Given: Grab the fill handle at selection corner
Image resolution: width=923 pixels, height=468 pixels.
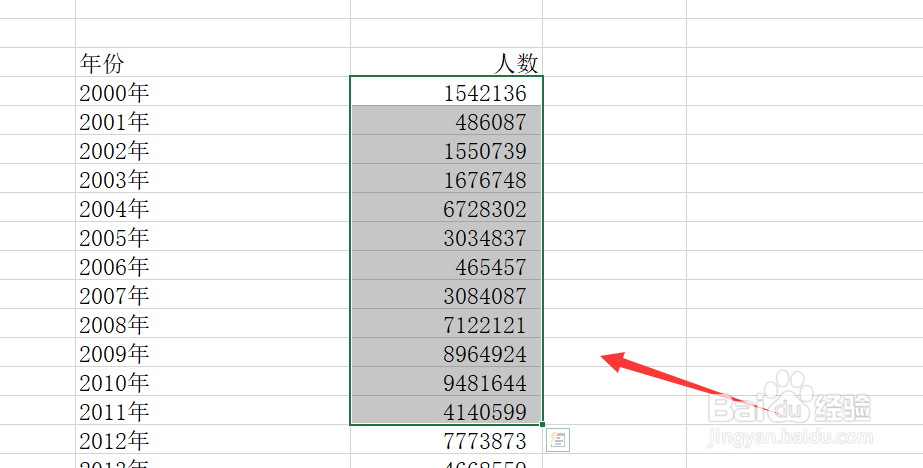Looking at the screenshot, I should [542, 424].
